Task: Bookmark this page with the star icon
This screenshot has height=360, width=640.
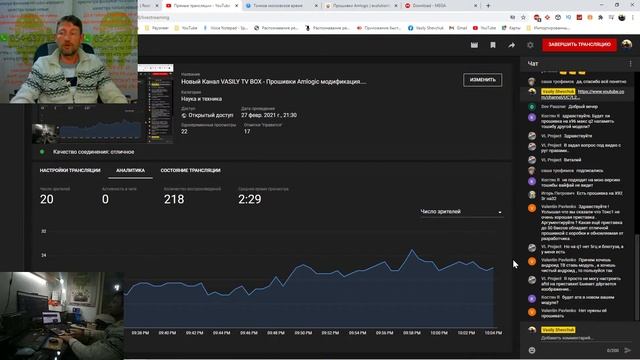Action: [523, 18]
